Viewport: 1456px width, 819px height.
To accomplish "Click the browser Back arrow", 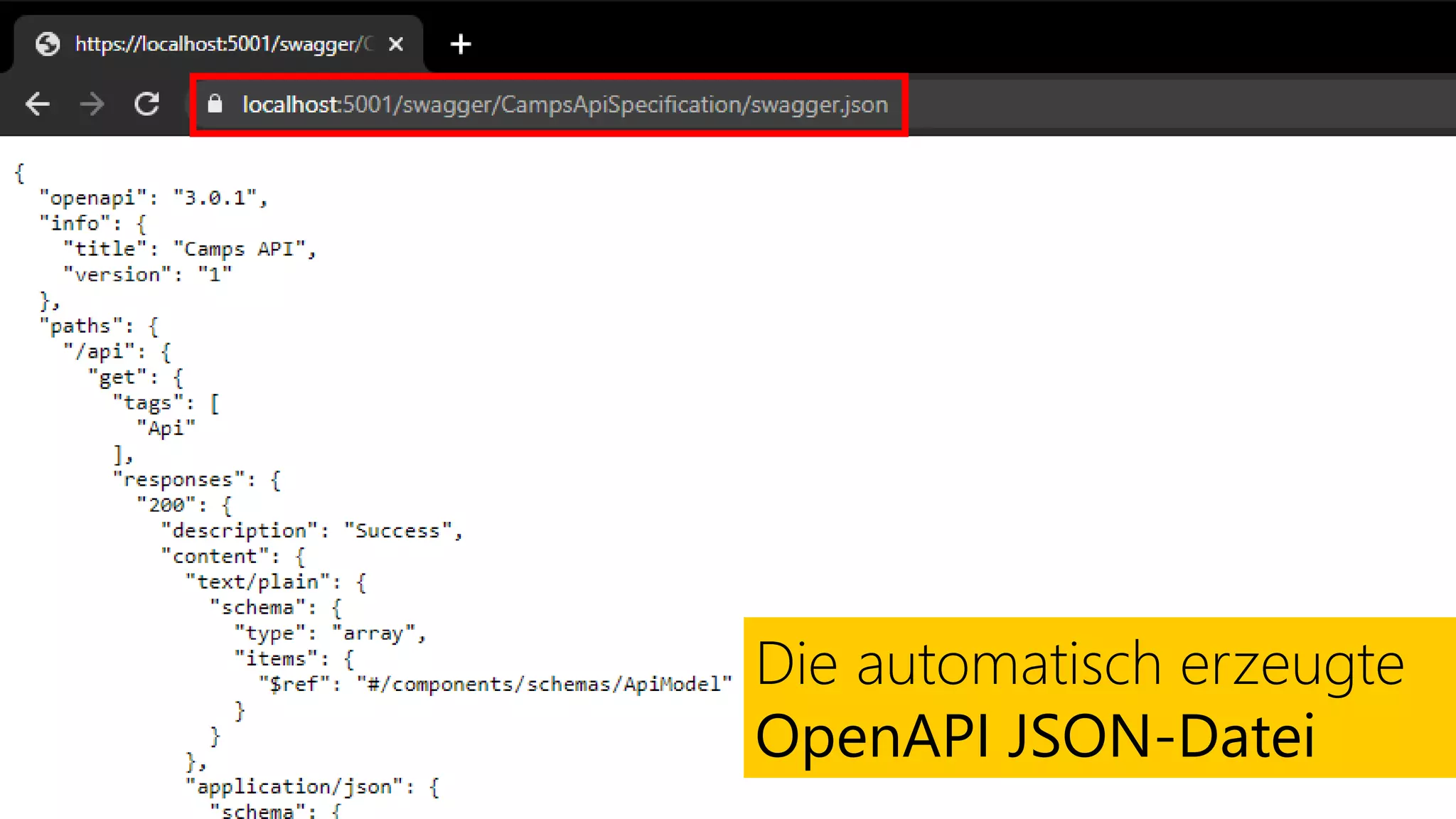I will pyautogui.click(x=38, y=105).
